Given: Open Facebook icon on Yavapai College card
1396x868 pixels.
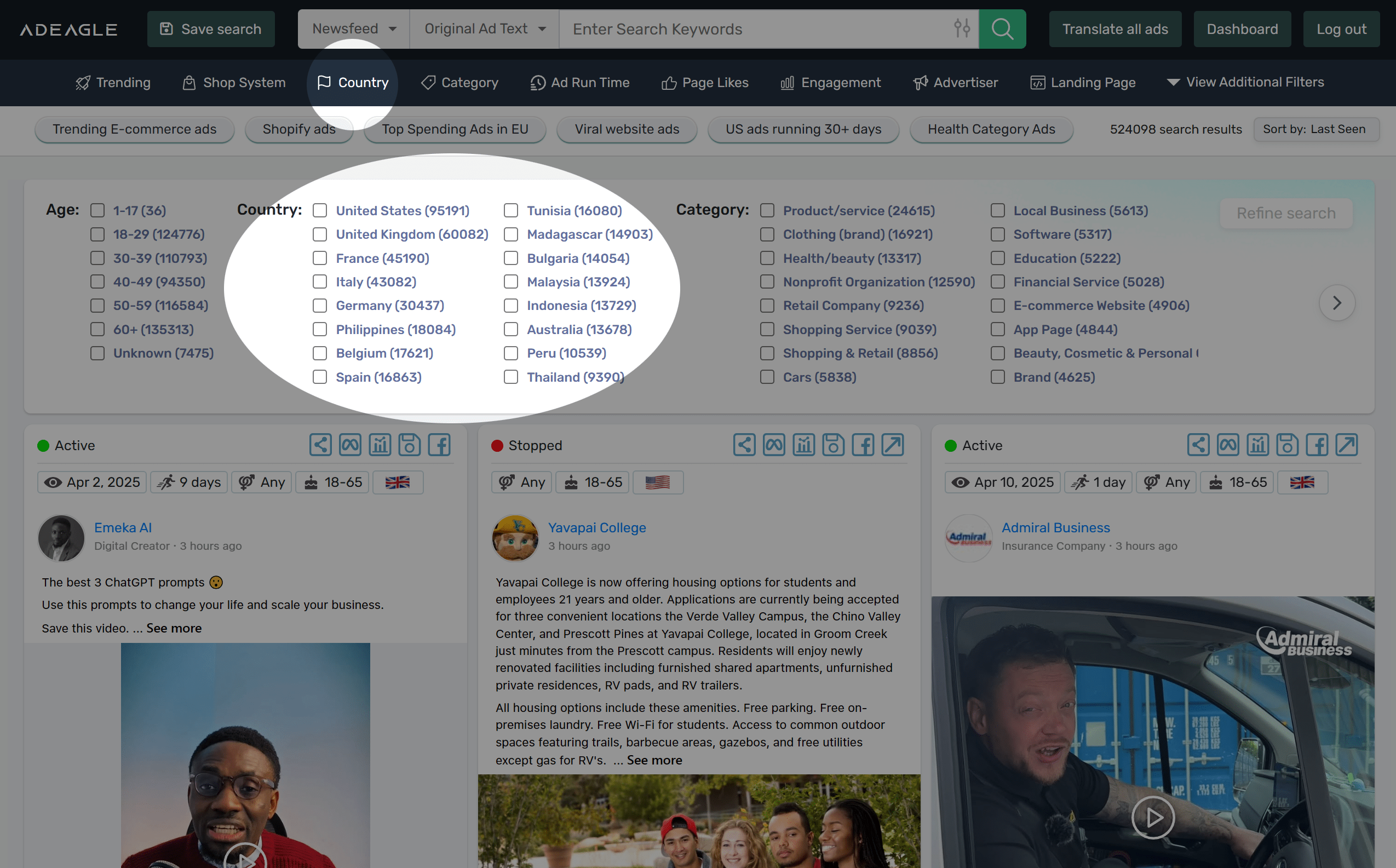Looking at the screenshot, I should point(863,445).
